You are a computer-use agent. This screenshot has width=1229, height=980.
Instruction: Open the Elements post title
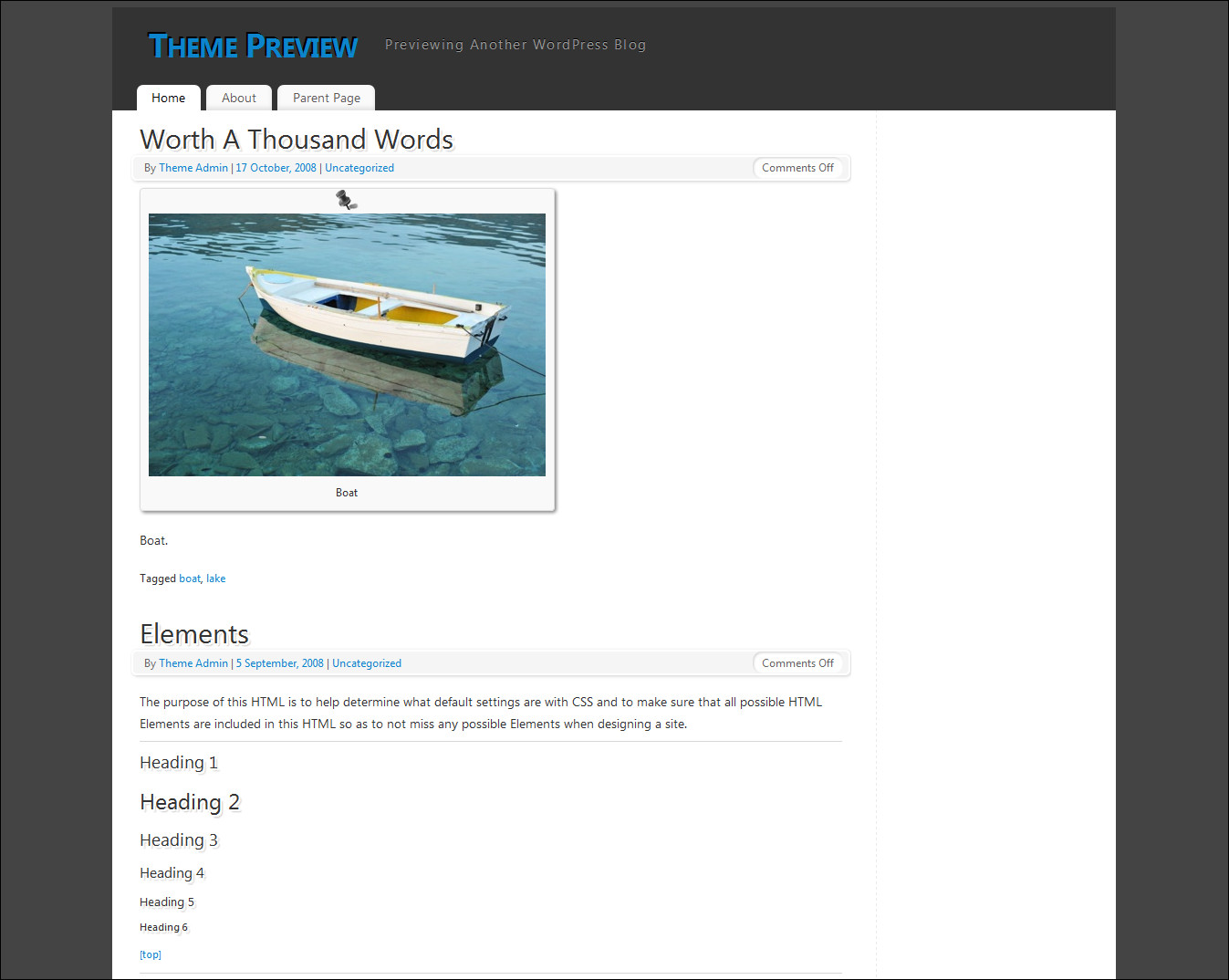pos(194,634)
